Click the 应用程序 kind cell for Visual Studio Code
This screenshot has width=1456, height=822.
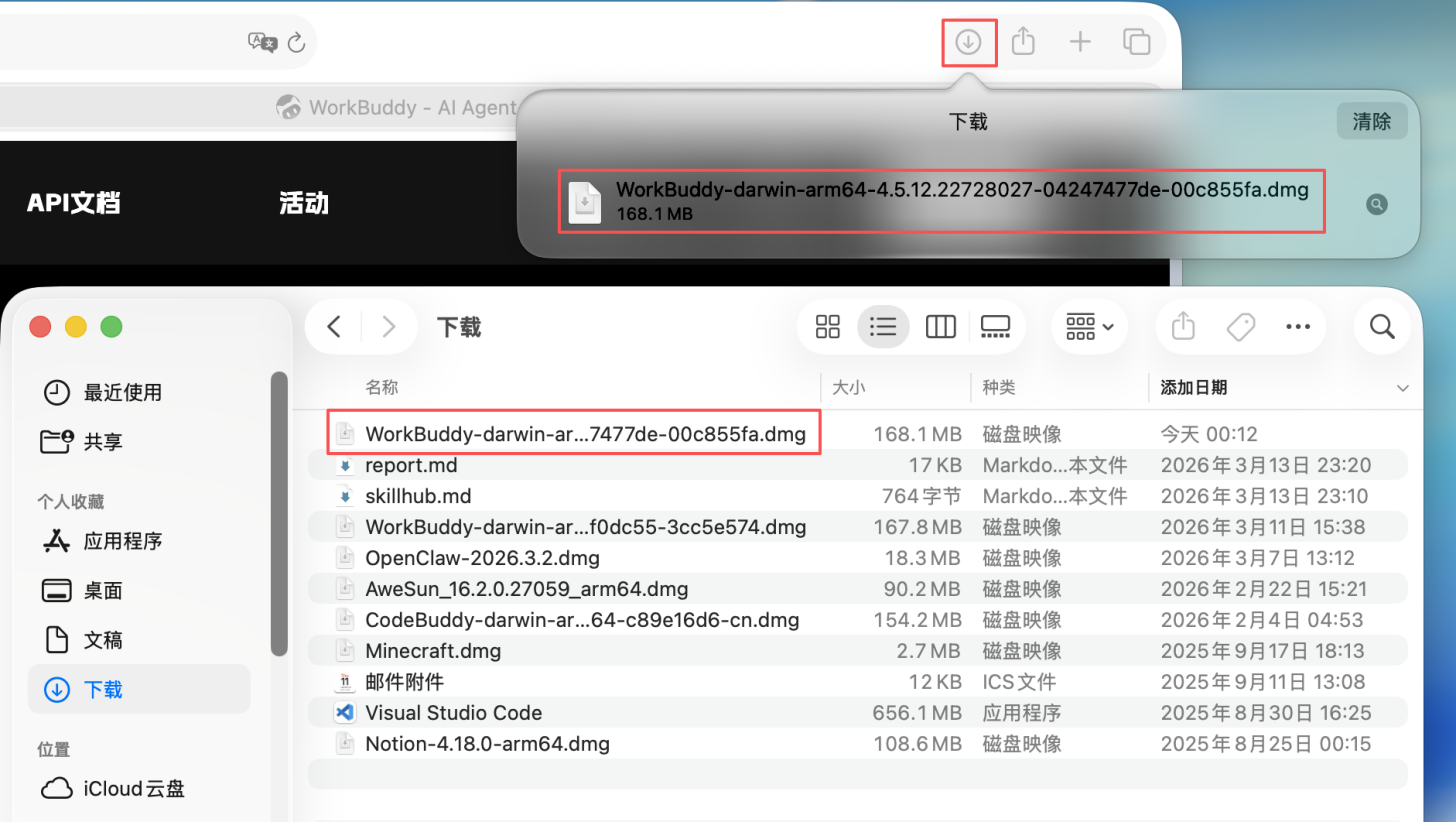pos(1022,713)
